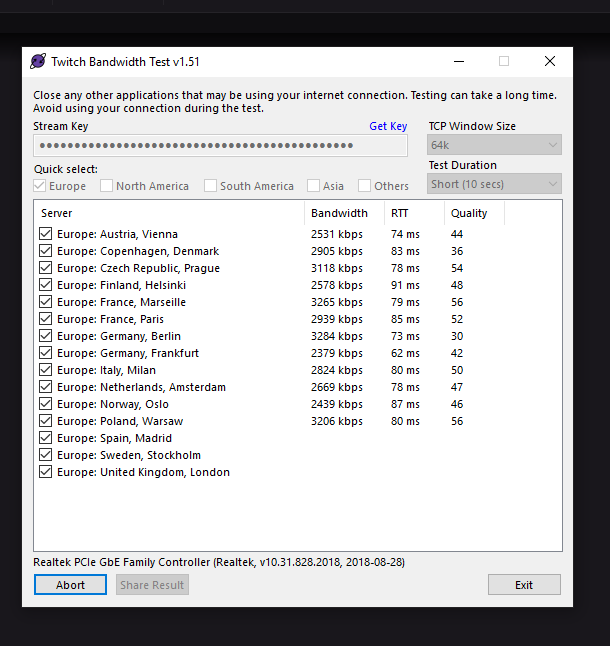The width and height of the screenshot is (610, 646).
Task: Abort the running bandwidth test
Action: (70, 585)
